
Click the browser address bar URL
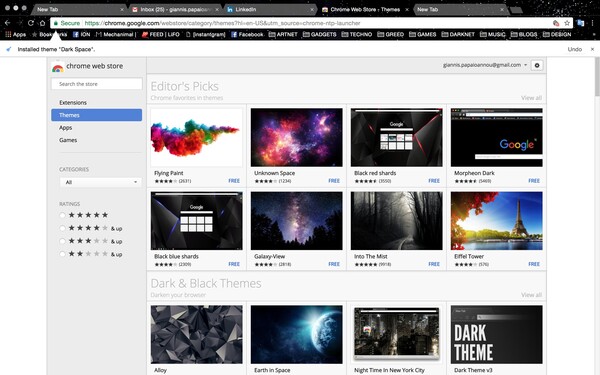coord(222,23)
